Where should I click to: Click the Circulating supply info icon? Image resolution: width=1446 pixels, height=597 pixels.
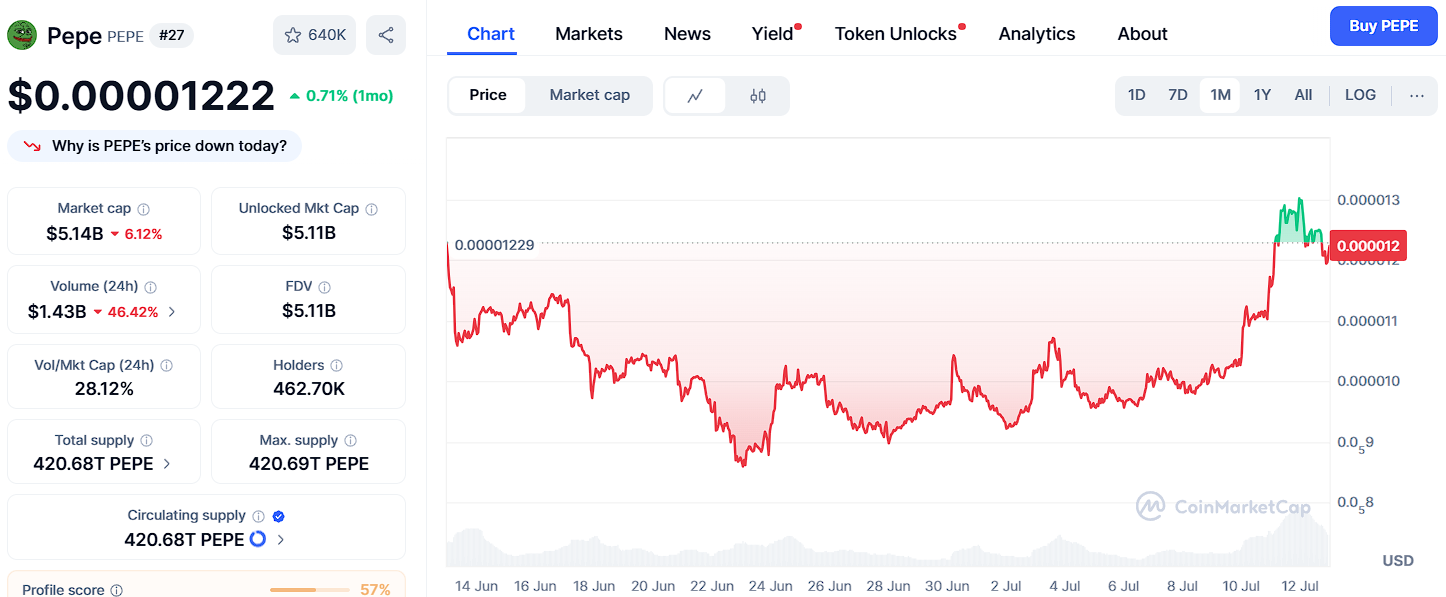(259, 516)
